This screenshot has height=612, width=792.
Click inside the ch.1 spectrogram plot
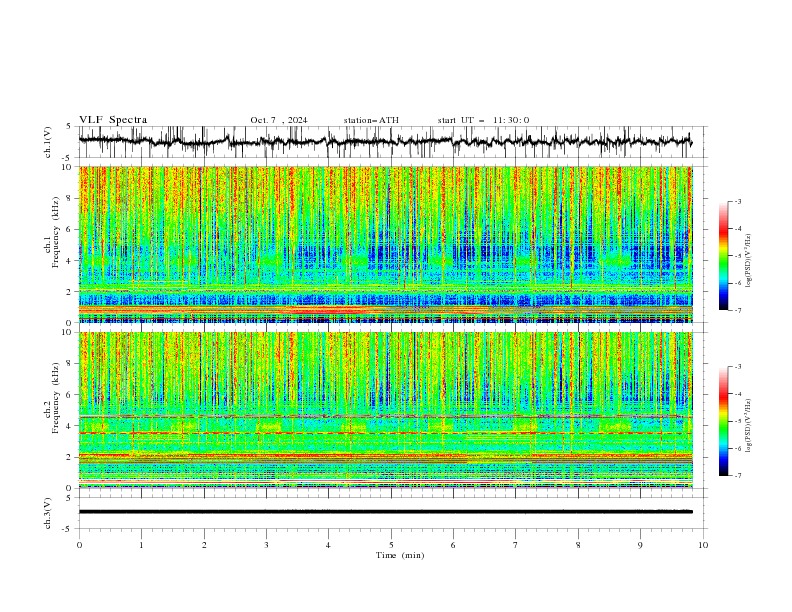click(386, 244)
